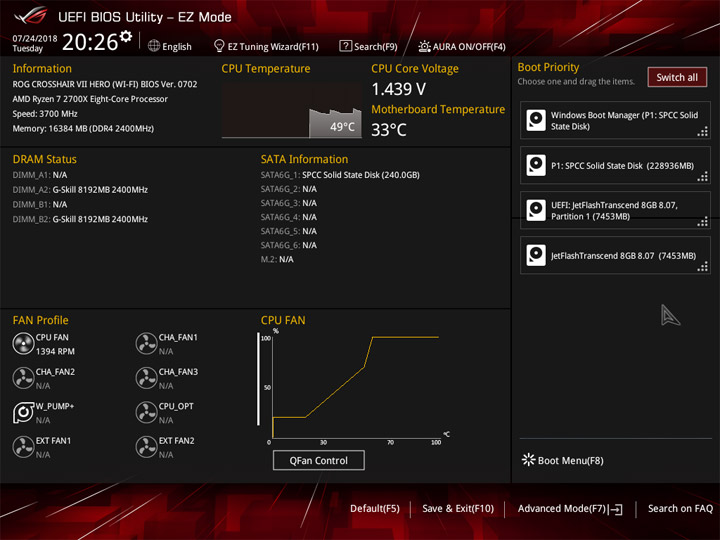Open EZ Tuning Wizard(F11)
Screen dimensions: 720x540
[266, 46]
